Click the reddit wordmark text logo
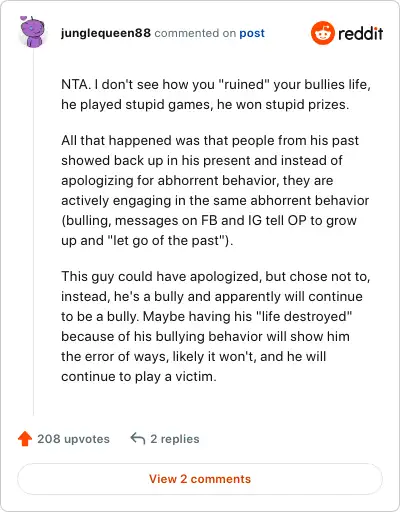The height and width of the screenshot is (512, 400). pos(361,33)
